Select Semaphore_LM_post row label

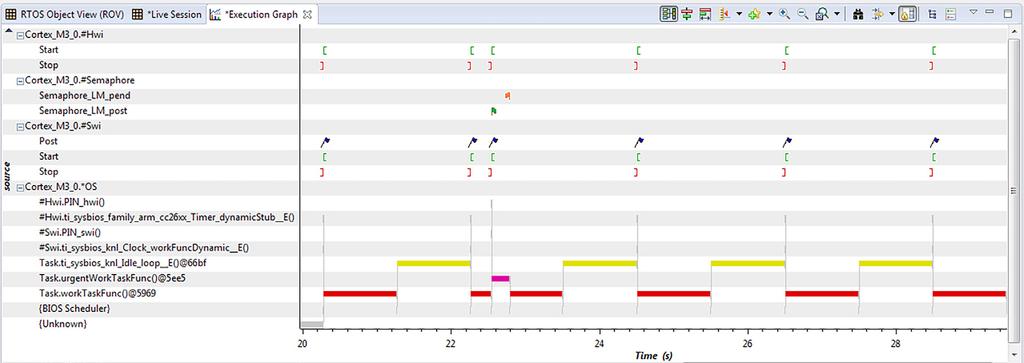point(83,111)
